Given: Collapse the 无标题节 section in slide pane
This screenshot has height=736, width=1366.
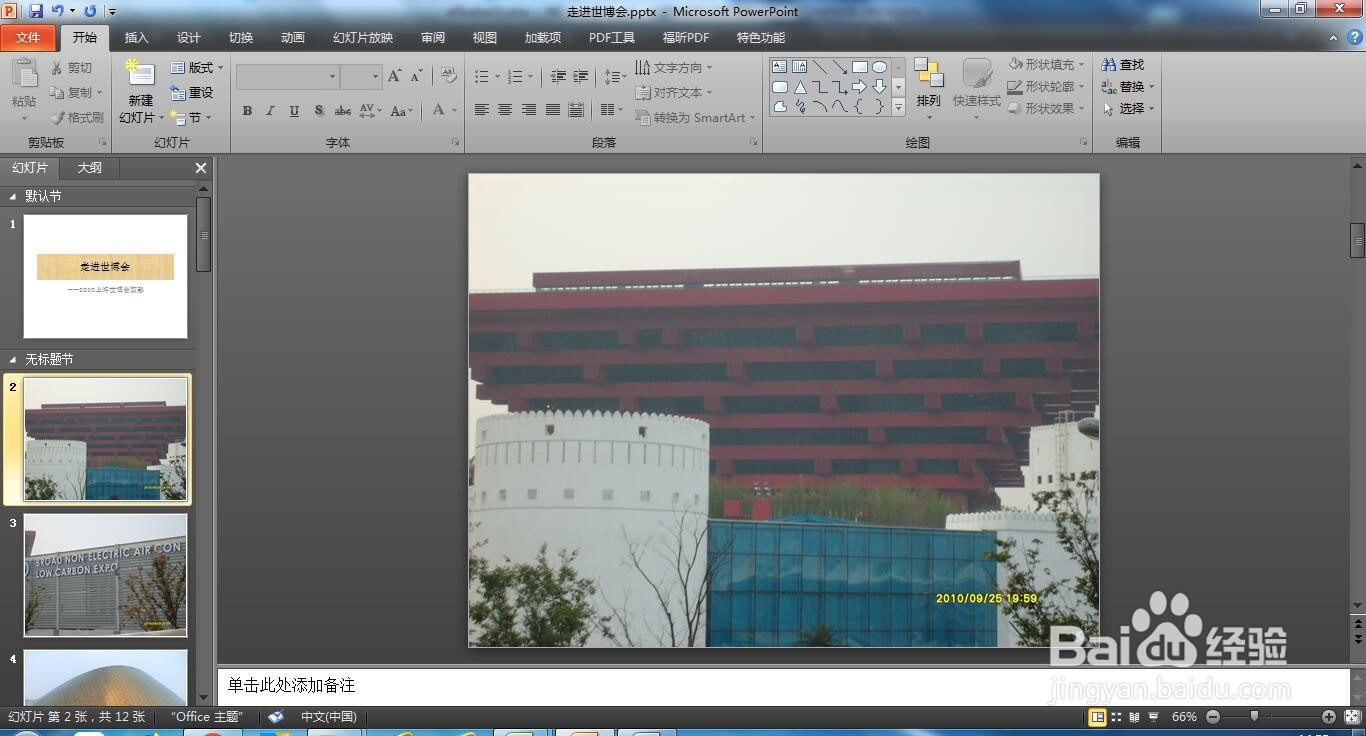Looking at the screenshot, I should click(x=13, y=359).
